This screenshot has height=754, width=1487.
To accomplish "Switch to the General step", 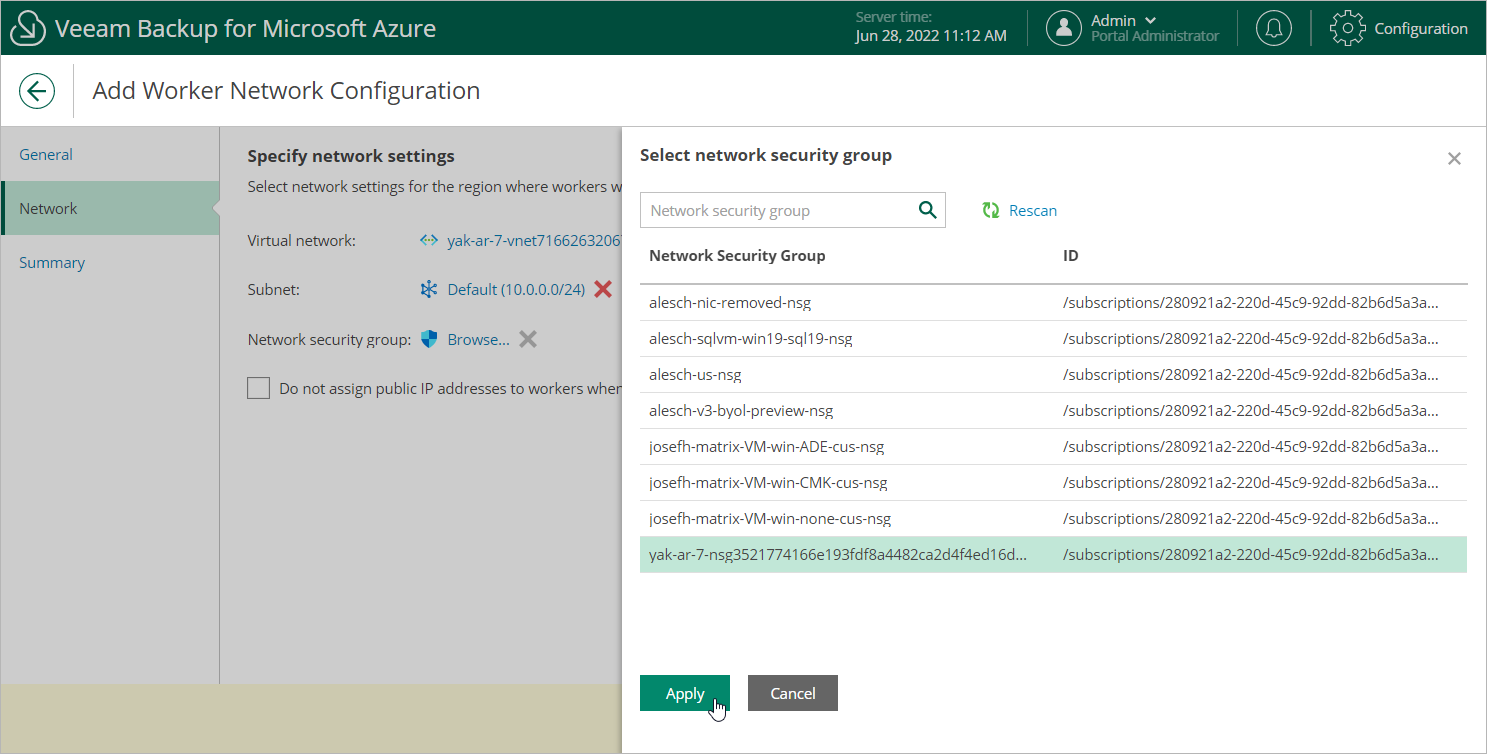I will tap(46, 155).
